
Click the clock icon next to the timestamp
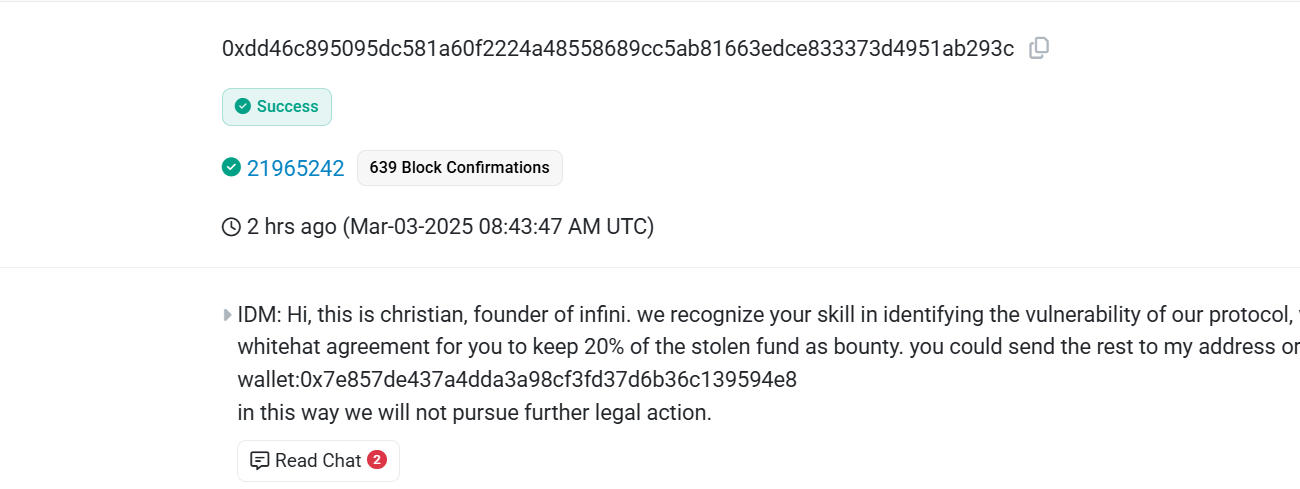tap(231, 227)
